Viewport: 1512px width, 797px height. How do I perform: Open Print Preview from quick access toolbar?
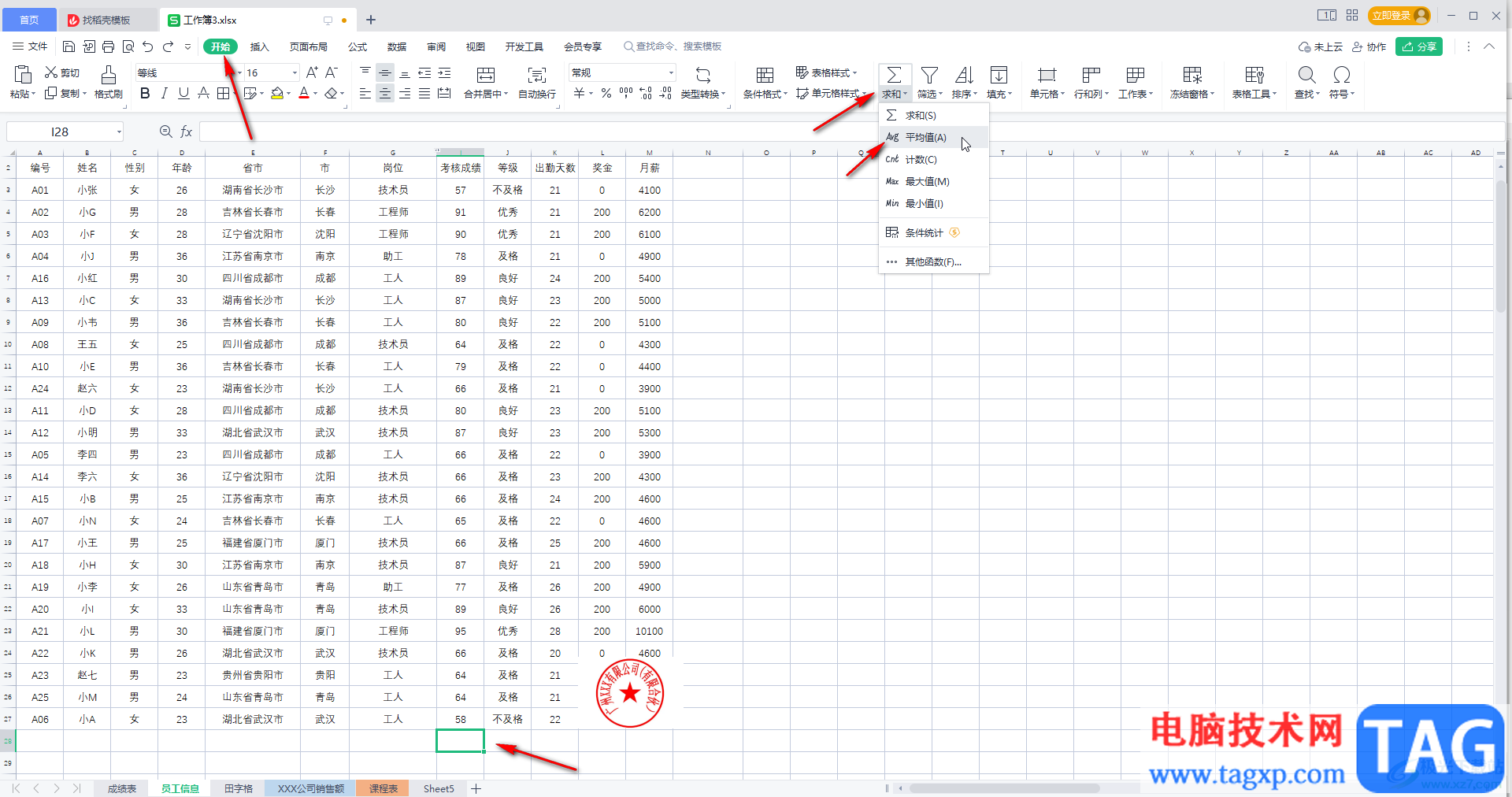pos(128,46)
